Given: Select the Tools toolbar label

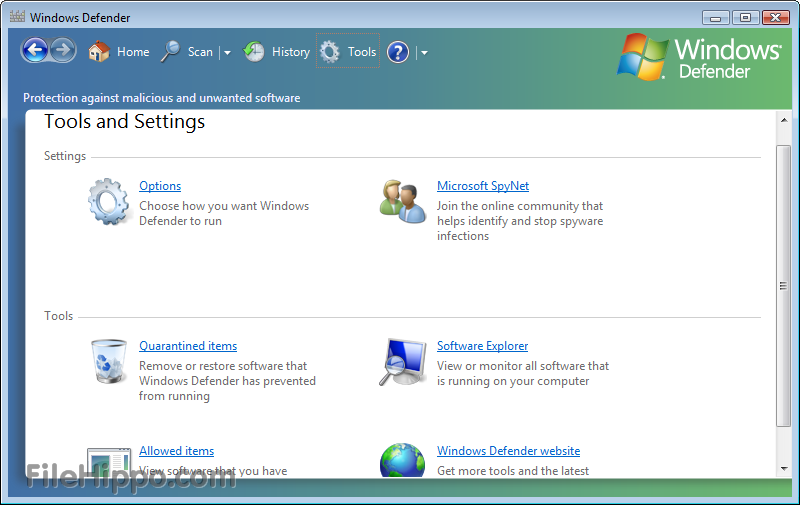Looking at the screenshot, I should pos(362,52).
